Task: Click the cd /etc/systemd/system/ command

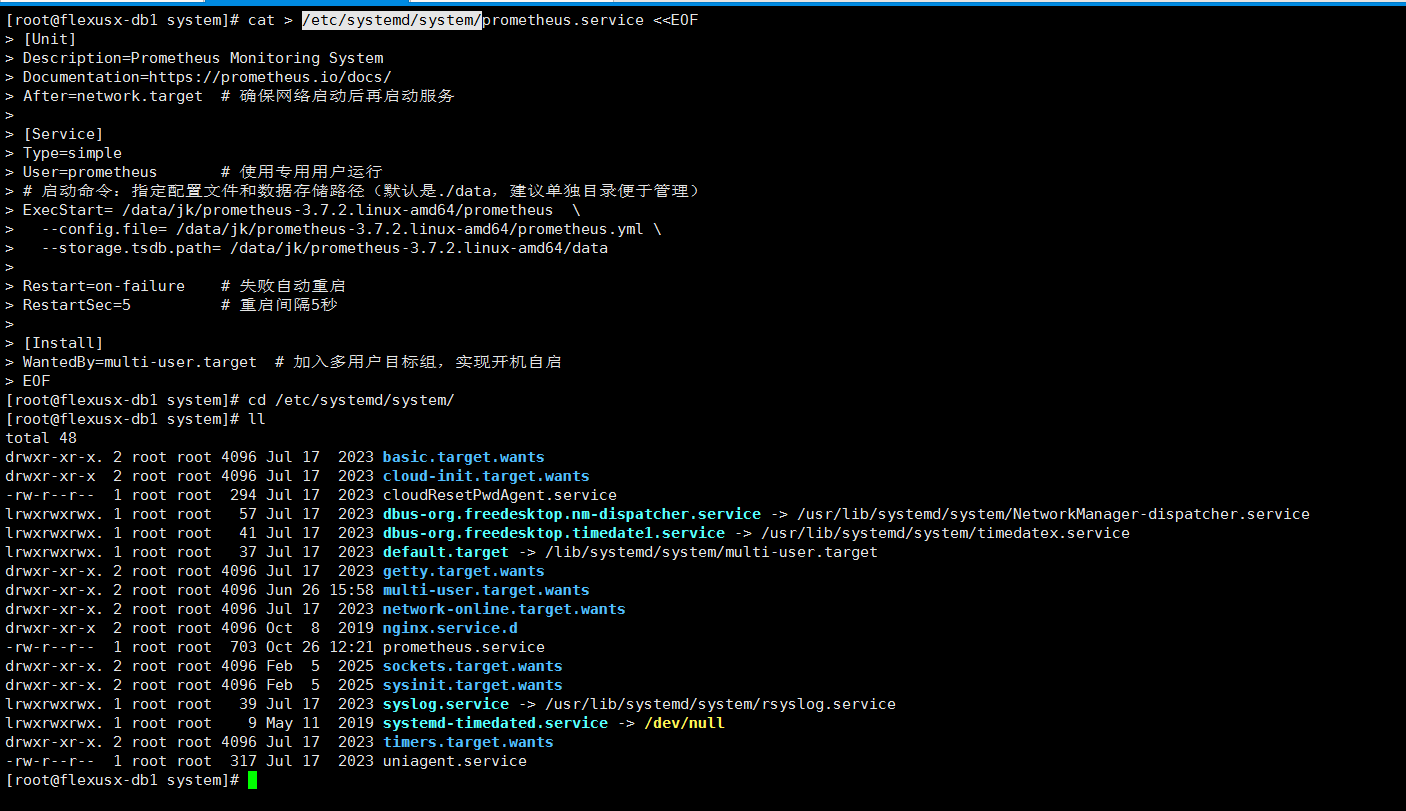Action: 351,400
